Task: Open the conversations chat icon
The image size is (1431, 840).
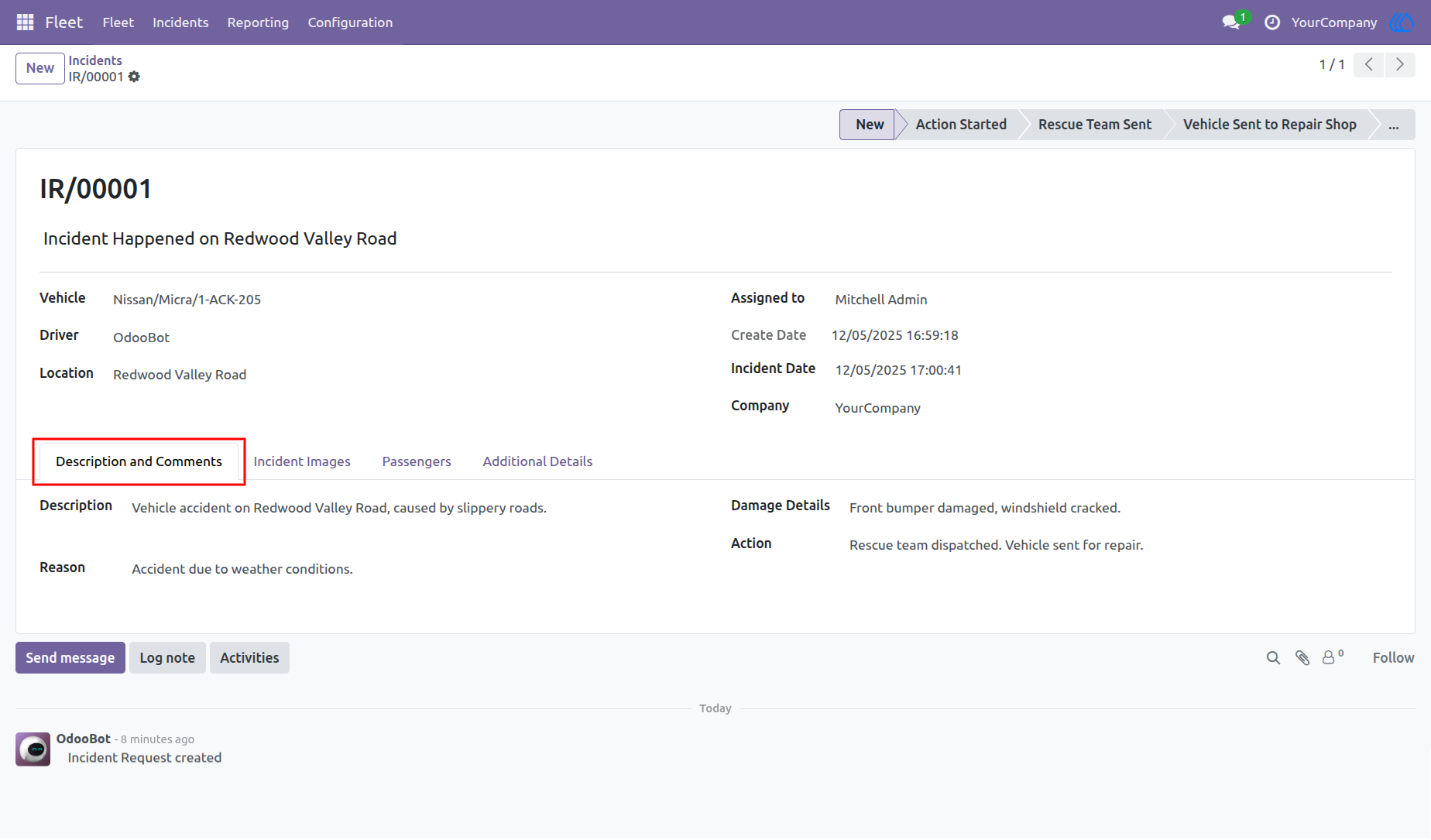Action: click(1231, 22)
